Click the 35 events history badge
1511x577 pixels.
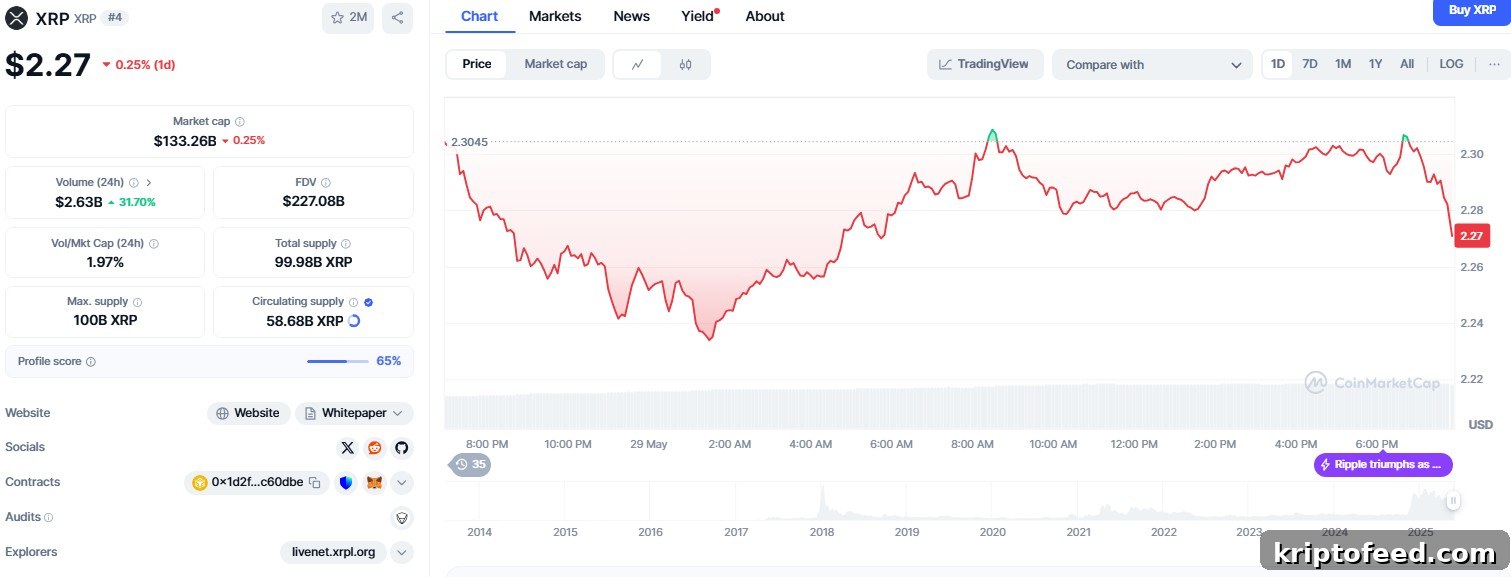coord(470,464)
